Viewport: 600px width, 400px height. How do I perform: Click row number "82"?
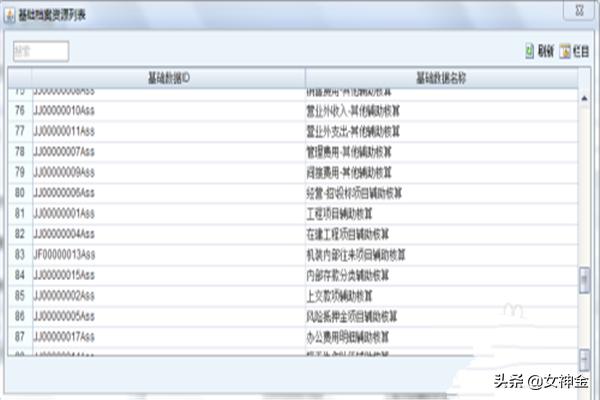pos(20,234)
